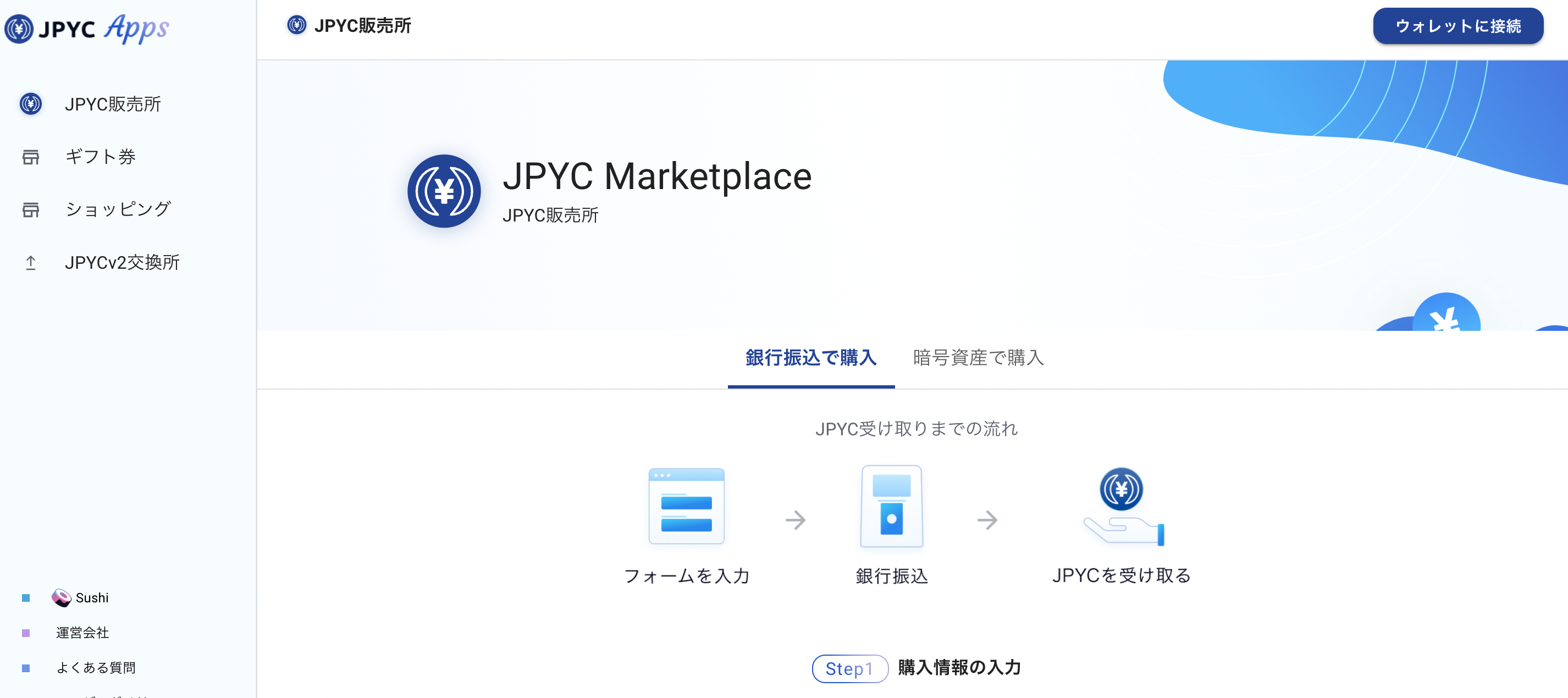
Task: Click the ウォレットに接続 button
Action: (x=1458, y=26)
